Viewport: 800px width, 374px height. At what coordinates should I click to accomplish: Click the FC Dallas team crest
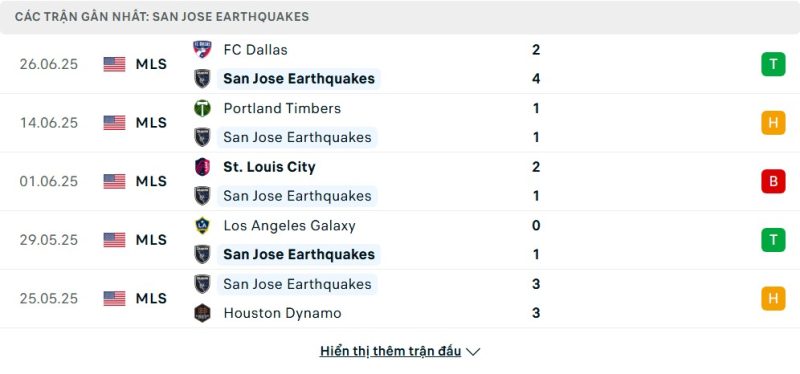203,49
